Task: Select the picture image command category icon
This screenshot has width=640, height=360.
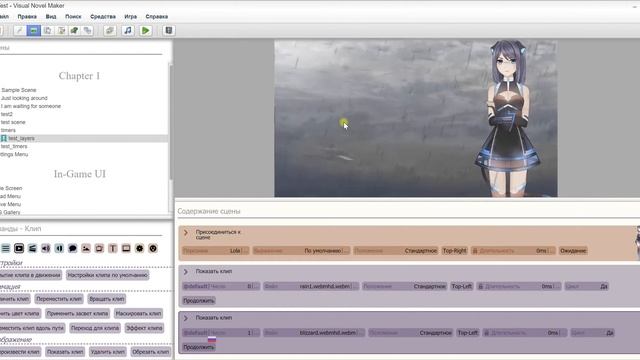Action: coord(86,248)
